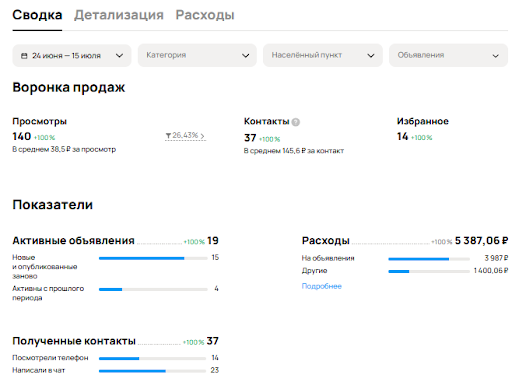Image resolution: width=512 pixels, height=389 pixels.
Task: Click the 26,43% conversion link
Action: click(185, 136)
